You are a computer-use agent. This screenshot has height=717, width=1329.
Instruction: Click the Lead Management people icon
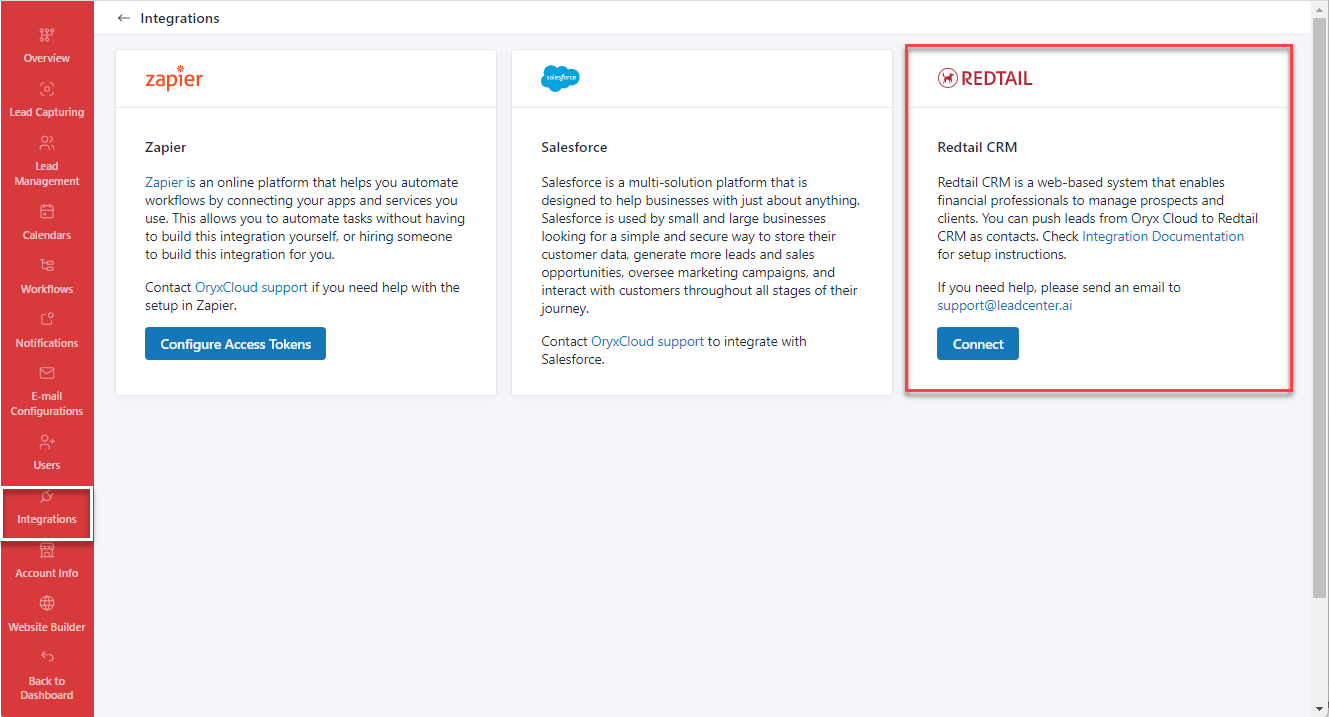tap(47, 143)
